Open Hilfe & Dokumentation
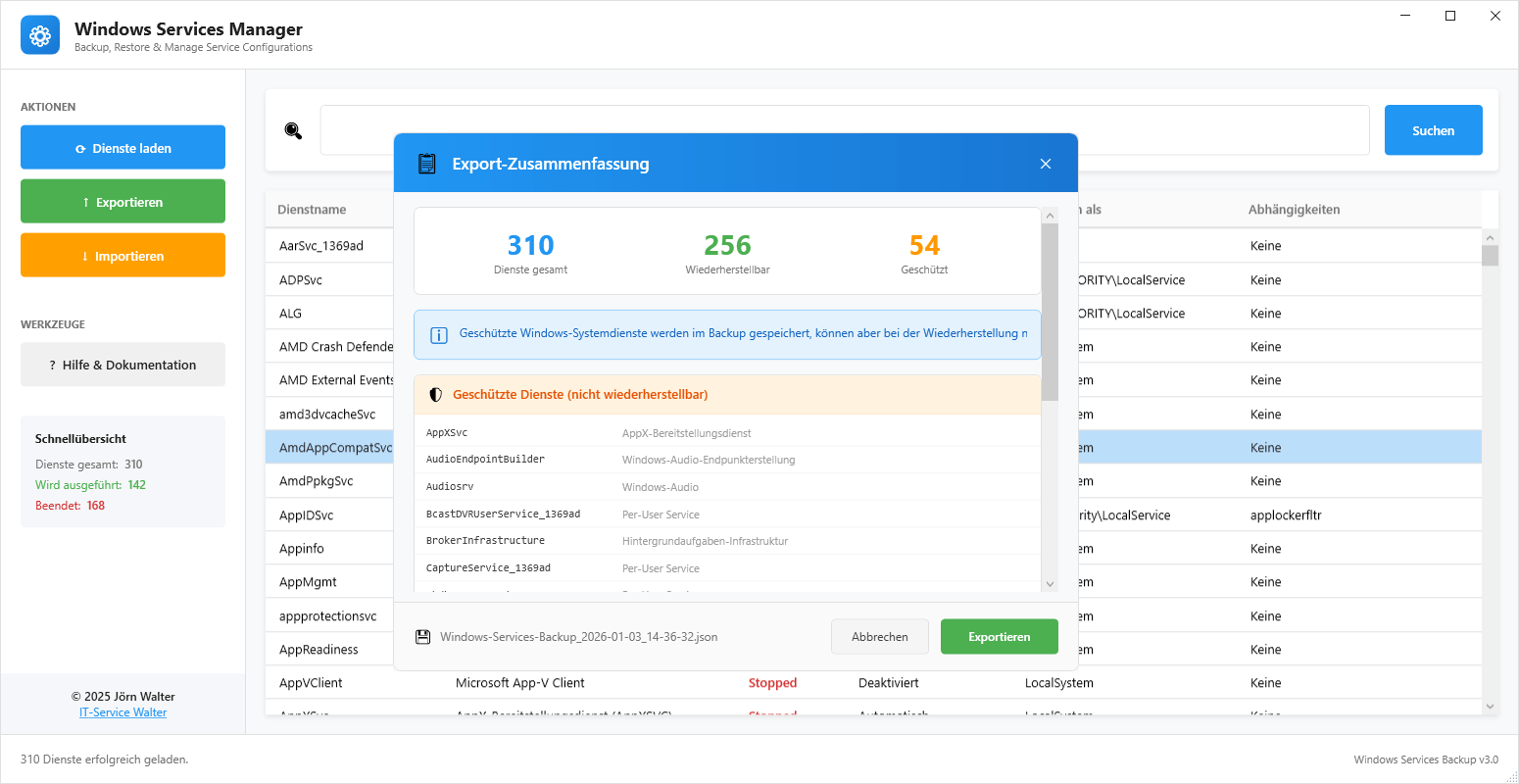The width and height of the screenshot is (1519, 784). [122, 365]
